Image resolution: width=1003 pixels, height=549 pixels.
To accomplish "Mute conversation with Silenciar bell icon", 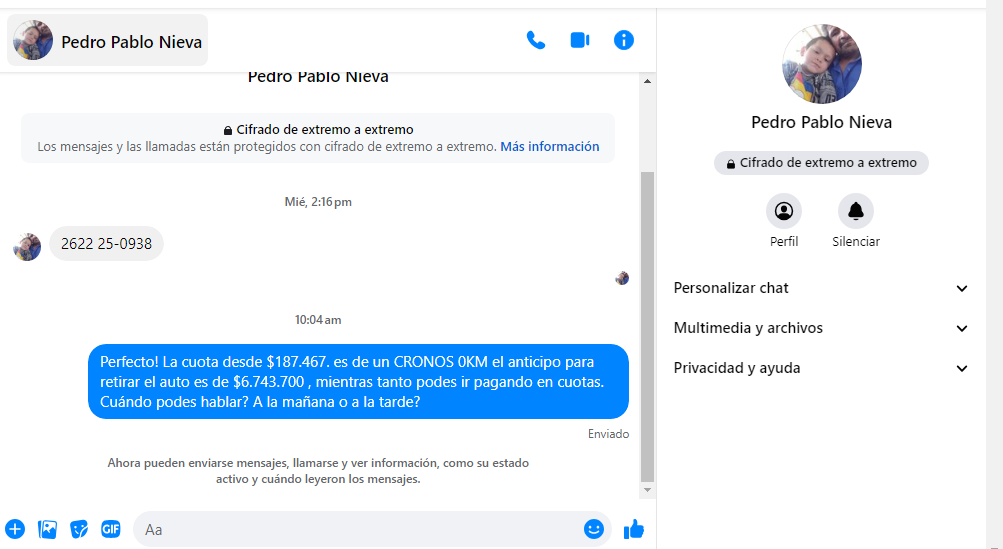I will [x=856, y=211].
